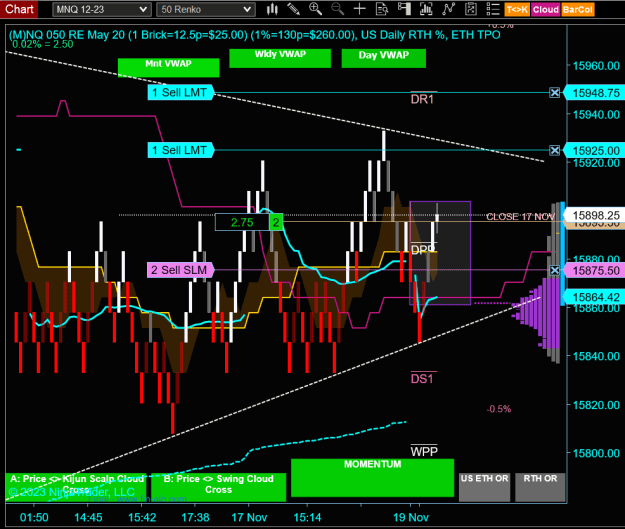The width and height of the screenshot is (625, 529).
Task: Click the 15864.42 cyan price marker
Action: (x=594, y=297)
